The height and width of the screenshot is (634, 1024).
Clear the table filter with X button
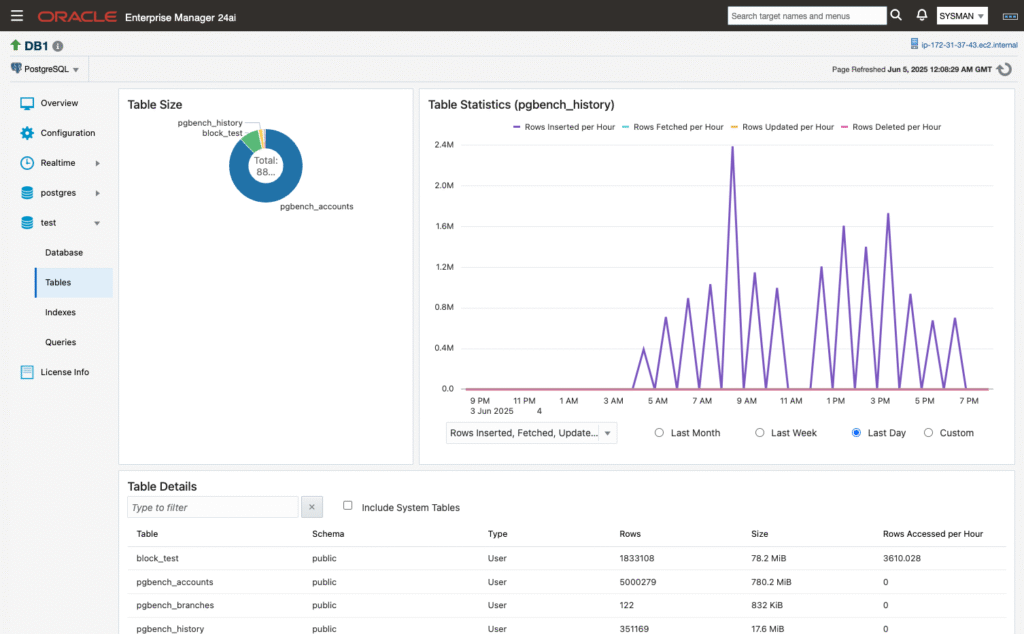click(x=311, y=507)
